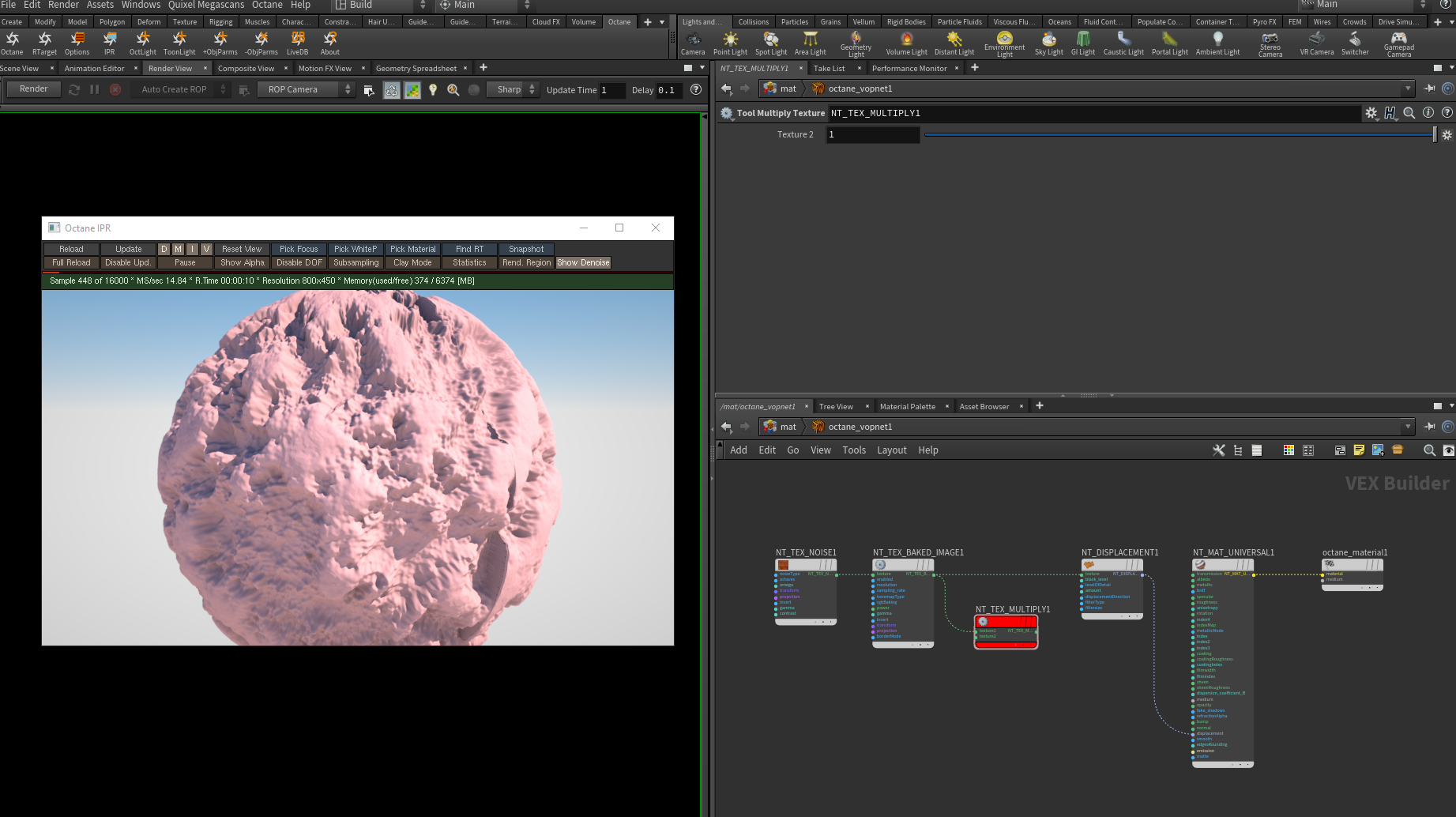Switch to the Material Palette tab
The height and width of the screenshot is (817, 1456).
click(907, 406)
